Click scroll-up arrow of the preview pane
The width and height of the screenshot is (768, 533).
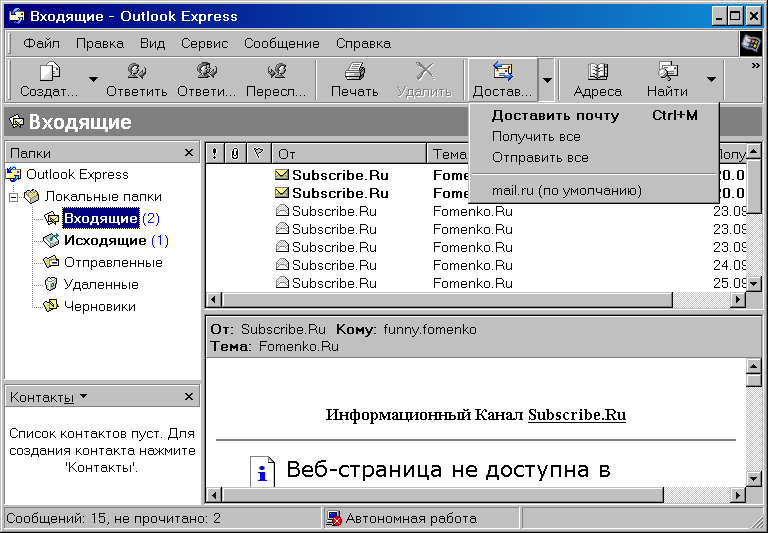pyautogui.click(x=754, y=366)
